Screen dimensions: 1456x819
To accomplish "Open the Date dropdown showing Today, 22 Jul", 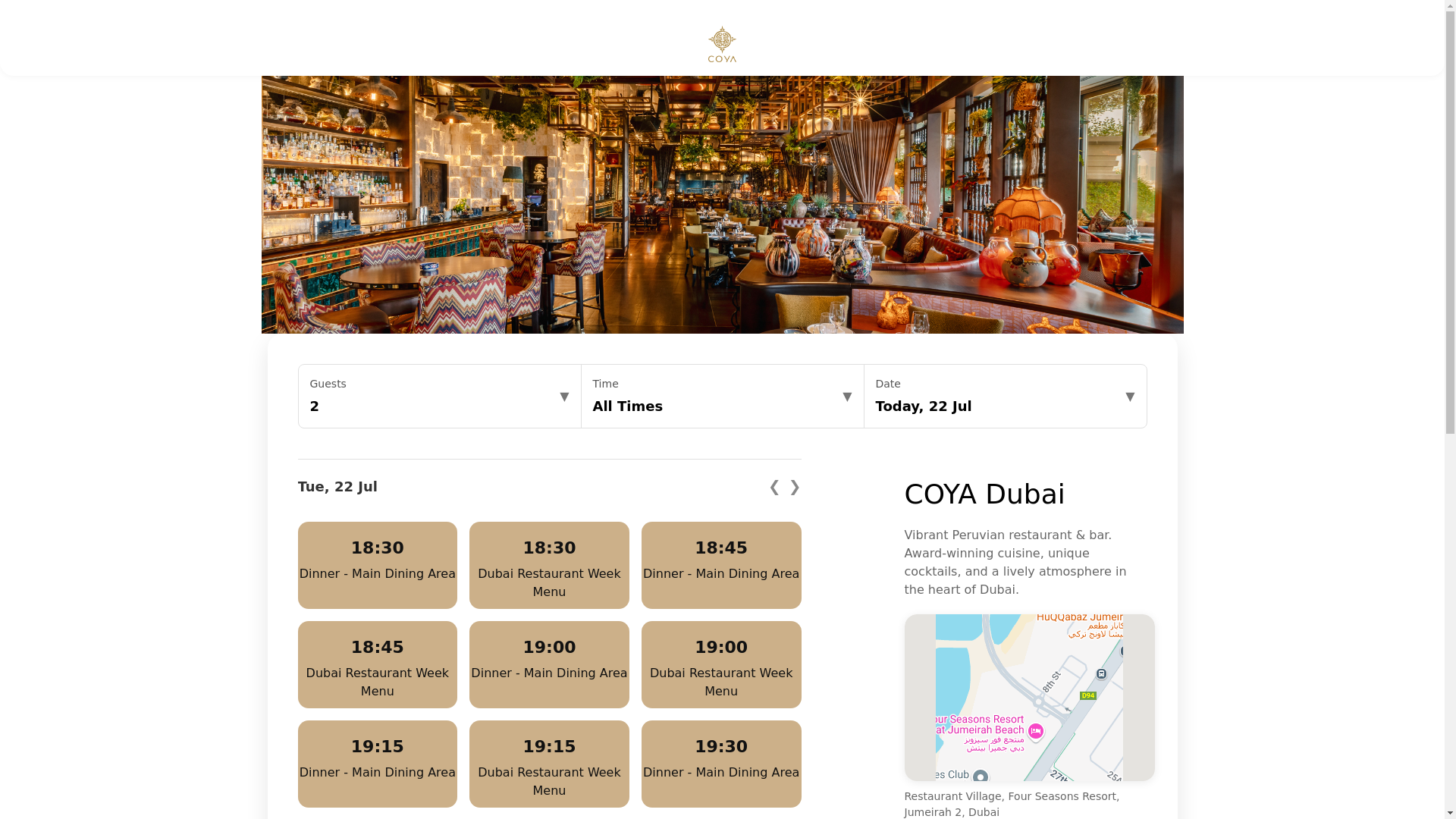I will 1005,396.
